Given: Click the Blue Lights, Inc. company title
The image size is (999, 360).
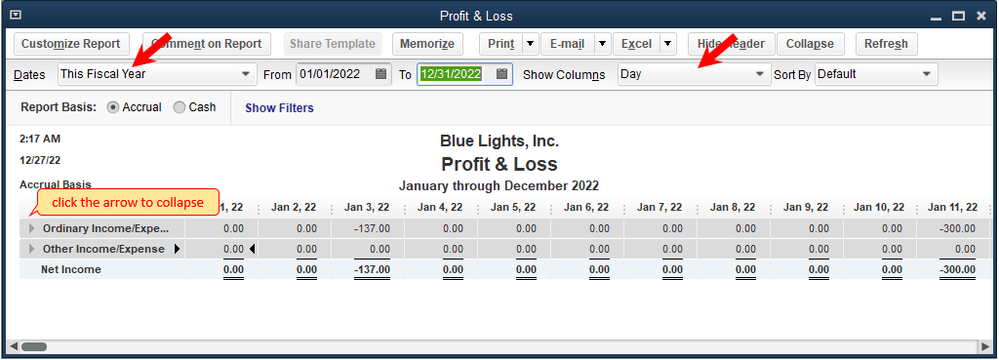Looking at the screenshot, I should coord(500,141).
